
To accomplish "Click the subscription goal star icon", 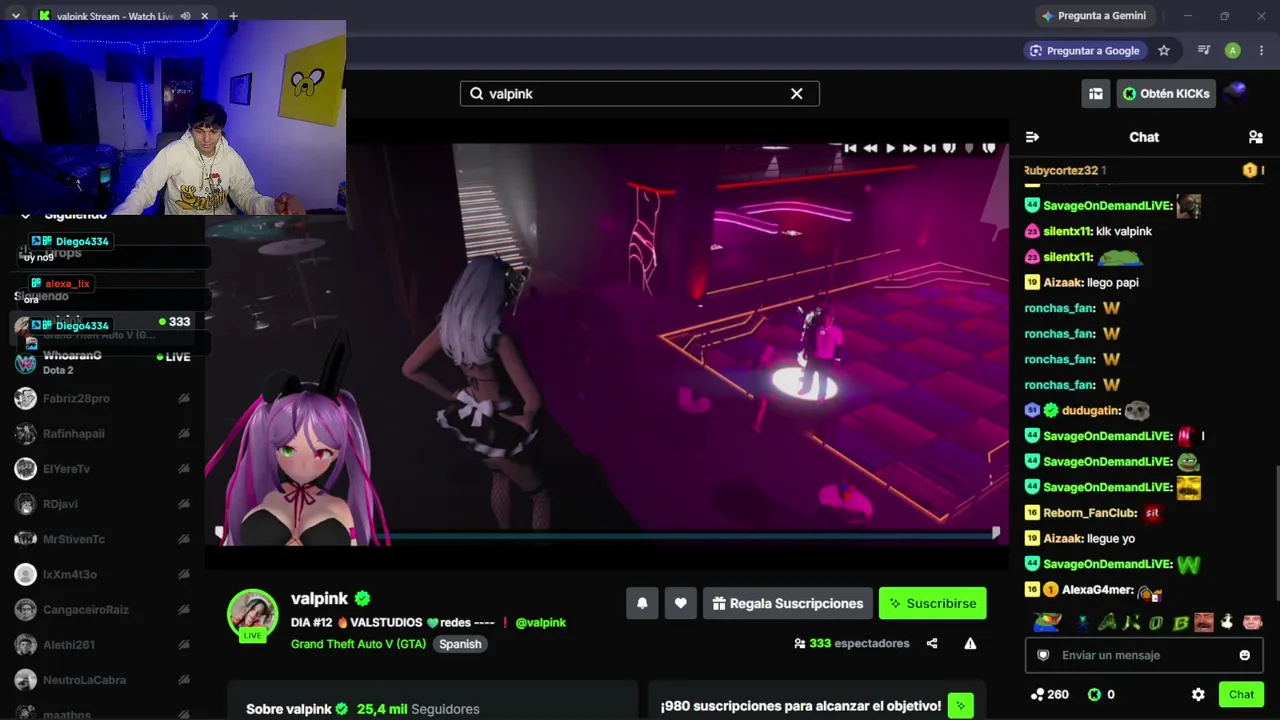I will coord(960,706).
